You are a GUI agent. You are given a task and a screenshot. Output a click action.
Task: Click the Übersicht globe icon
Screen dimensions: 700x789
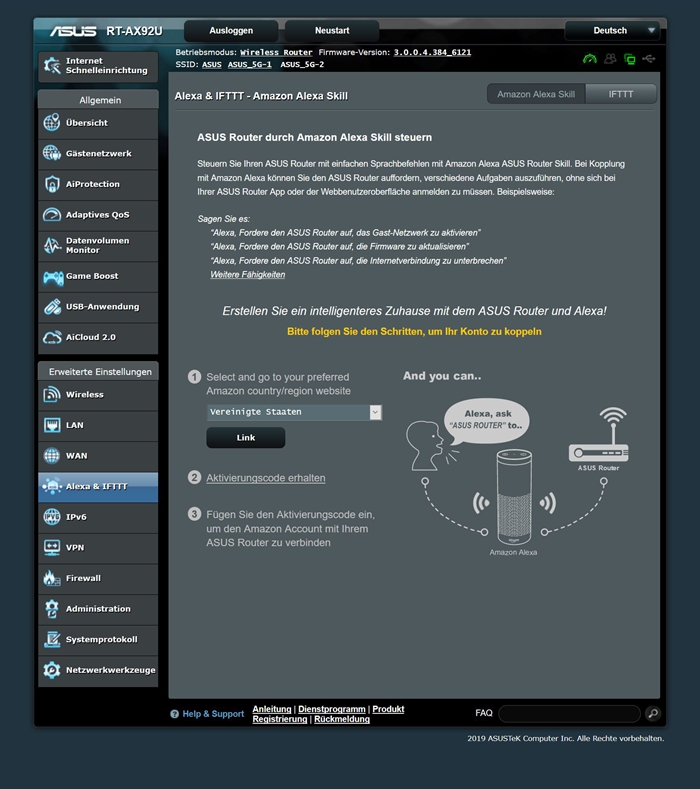(52, 123)
